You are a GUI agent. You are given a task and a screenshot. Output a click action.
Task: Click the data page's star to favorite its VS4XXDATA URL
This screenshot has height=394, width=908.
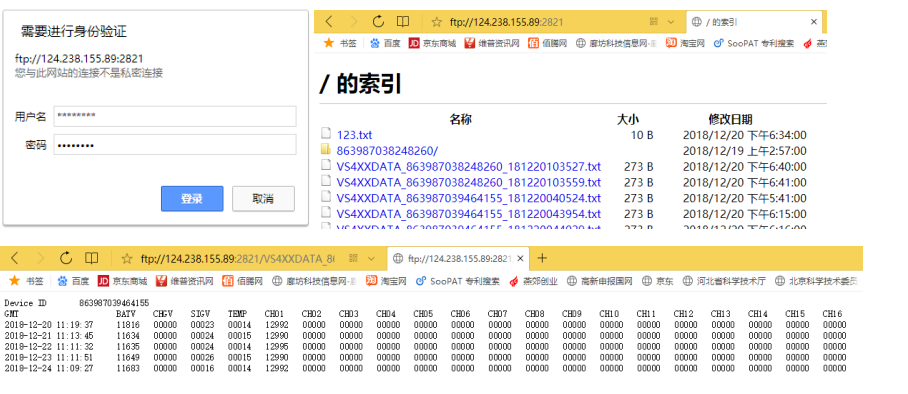(x=127, y=258)
